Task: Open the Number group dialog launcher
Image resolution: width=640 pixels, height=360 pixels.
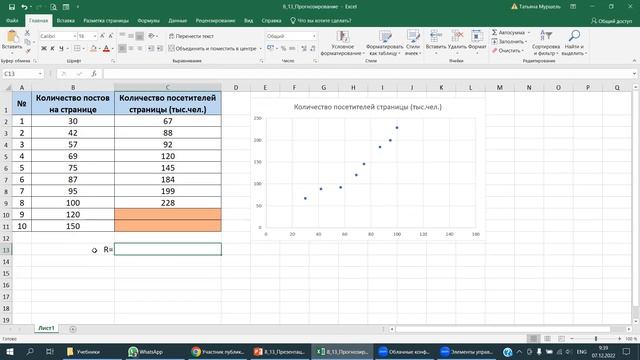Action: click(x=316, y=61)
